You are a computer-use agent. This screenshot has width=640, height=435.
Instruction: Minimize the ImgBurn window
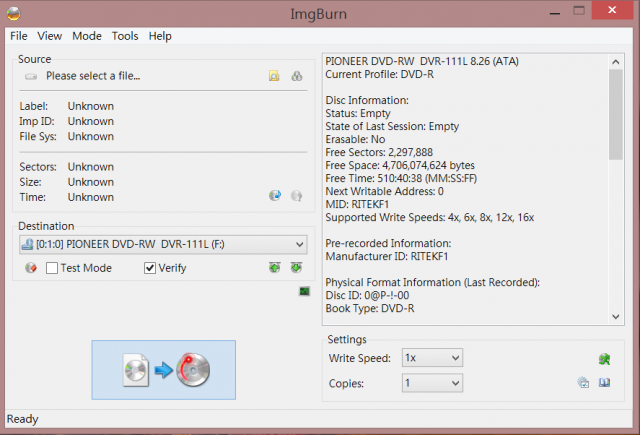[x=555, y=12]
